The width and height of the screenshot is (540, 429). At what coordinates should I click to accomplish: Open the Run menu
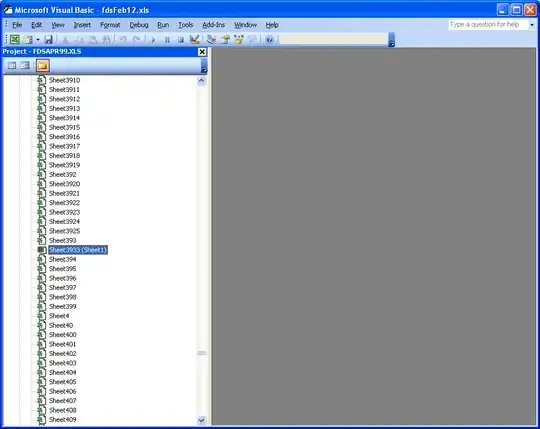[163, 25]
